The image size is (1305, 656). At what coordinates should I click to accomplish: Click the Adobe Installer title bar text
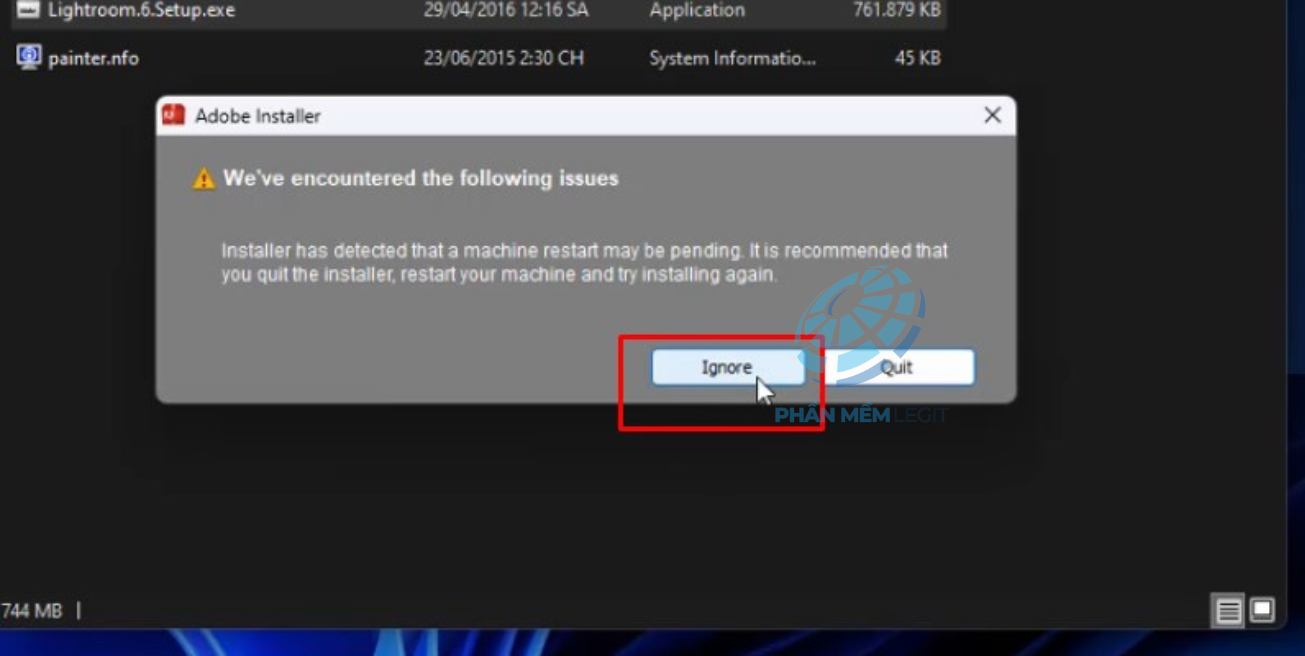tap(258, 116)
